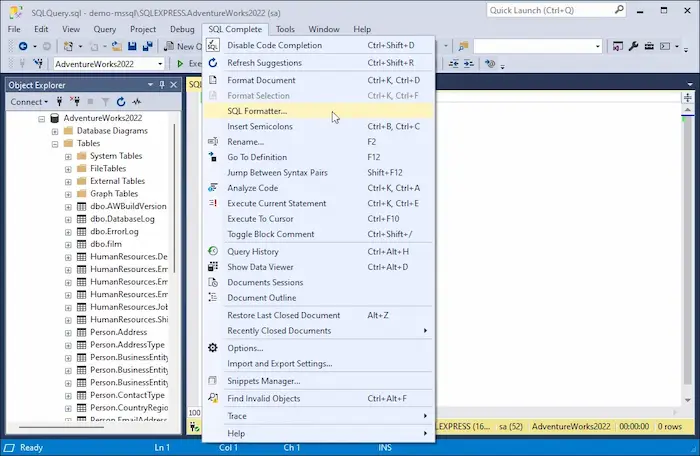This screenshot has width=700, height=456.
Task: Open Document Outline menu item
Action: [319, 297]
